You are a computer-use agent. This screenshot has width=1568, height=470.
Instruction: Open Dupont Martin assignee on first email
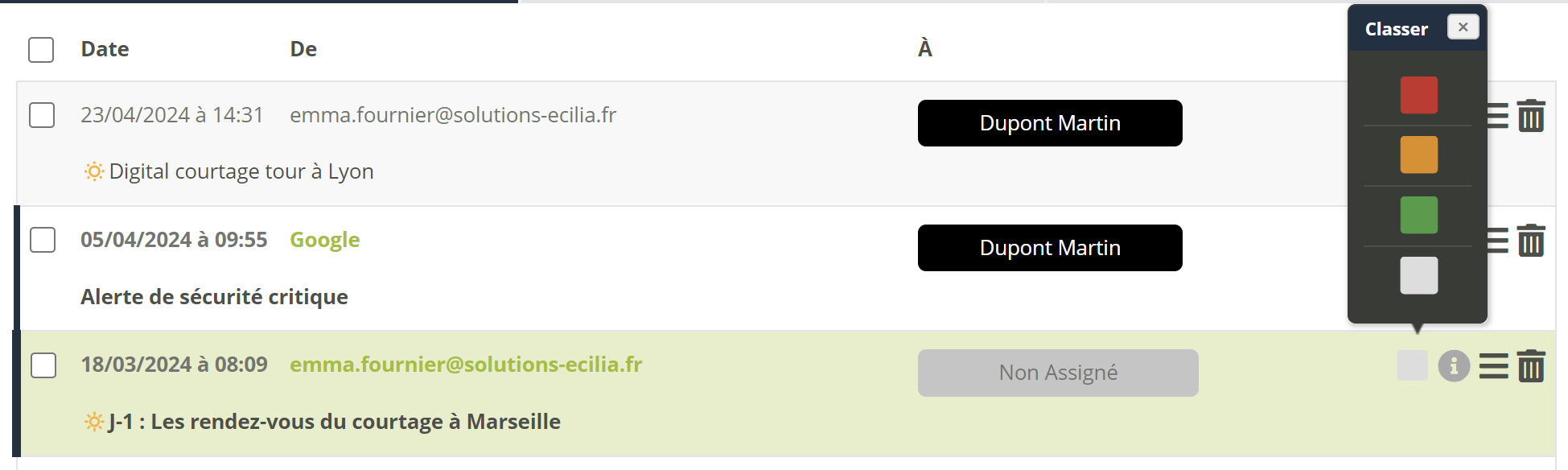[x=1049, y=123]
